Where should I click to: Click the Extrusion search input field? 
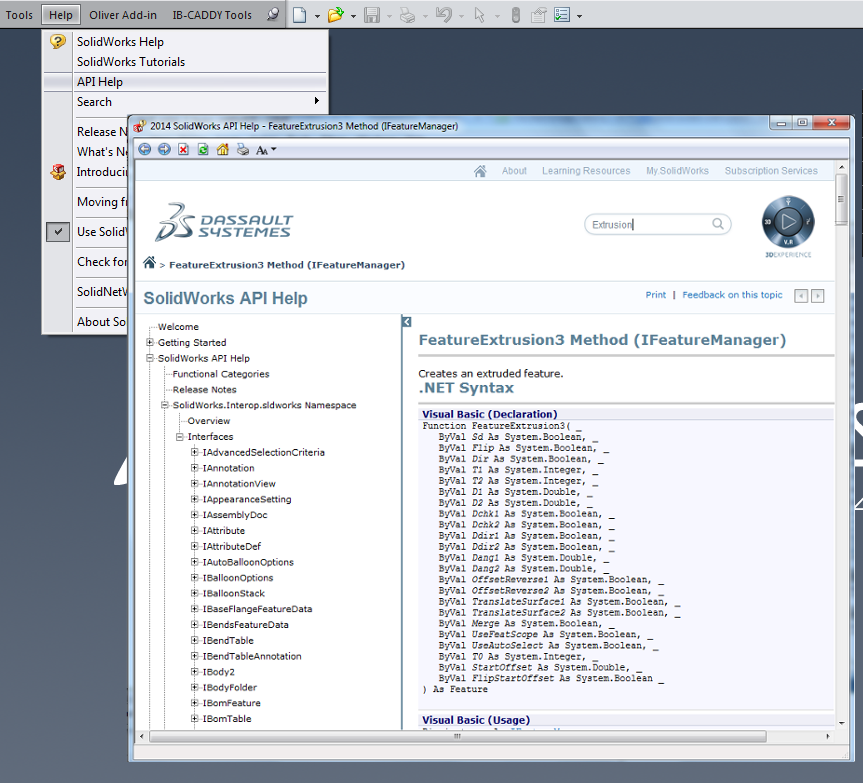click(x=648, y=224)
